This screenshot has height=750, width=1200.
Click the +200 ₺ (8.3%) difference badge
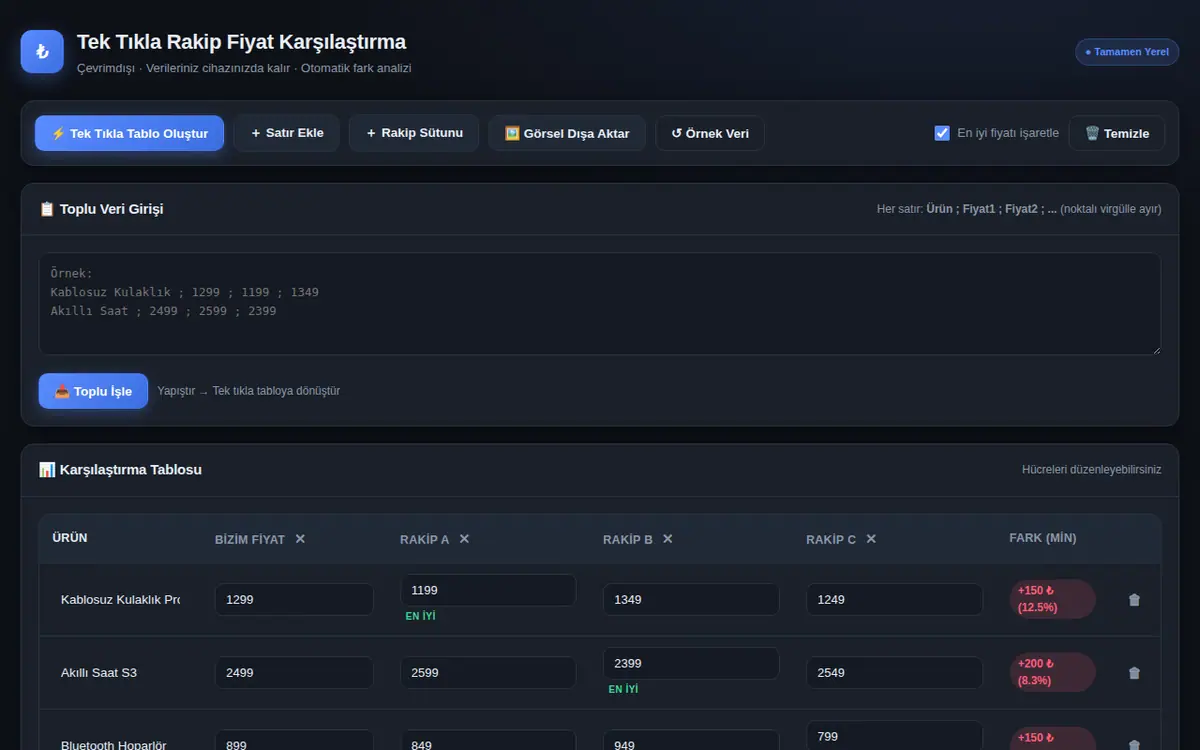pyautogui.click(x=1052, y=672)
